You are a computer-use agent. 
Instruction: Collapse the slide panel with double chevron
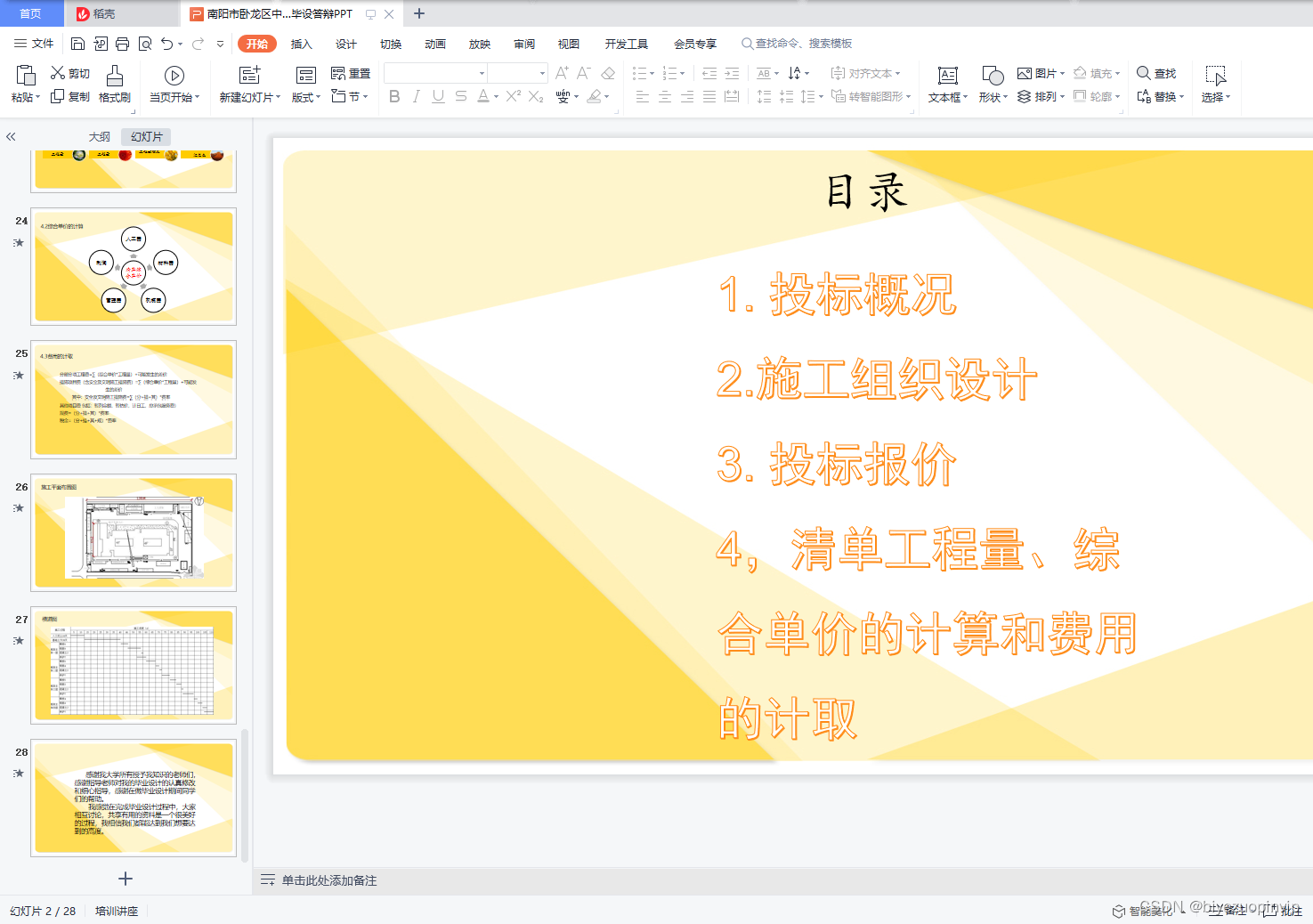[11, 136]
